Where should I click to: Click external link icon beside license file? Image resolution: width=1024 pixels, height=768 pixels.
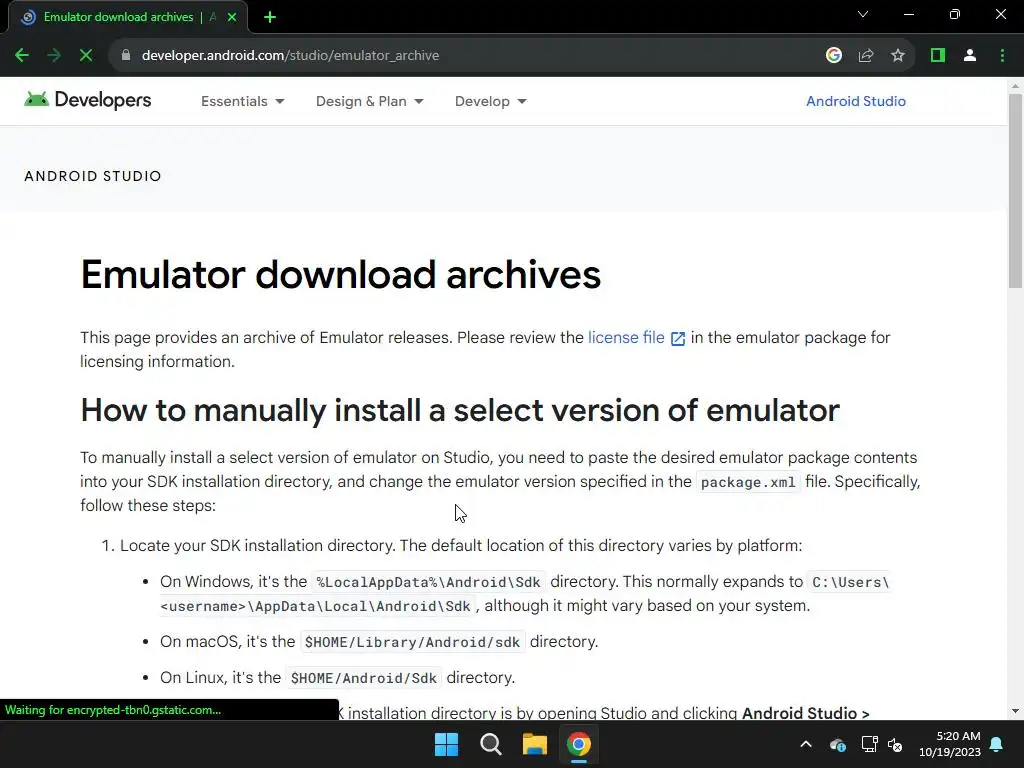coord(678,338)
